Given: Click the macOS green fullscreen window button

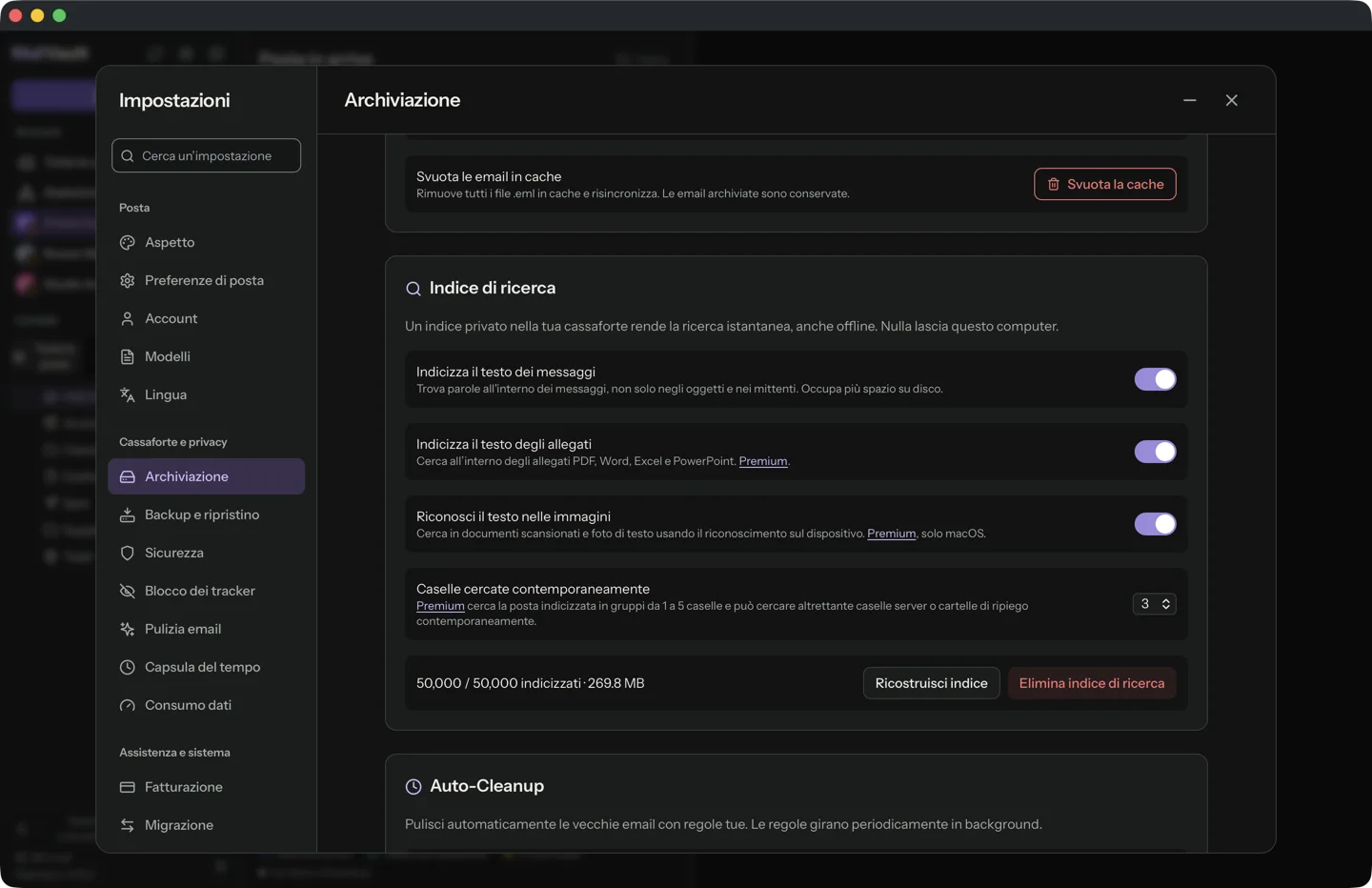Looking at the screenshot, I should (x=59, y=15).
